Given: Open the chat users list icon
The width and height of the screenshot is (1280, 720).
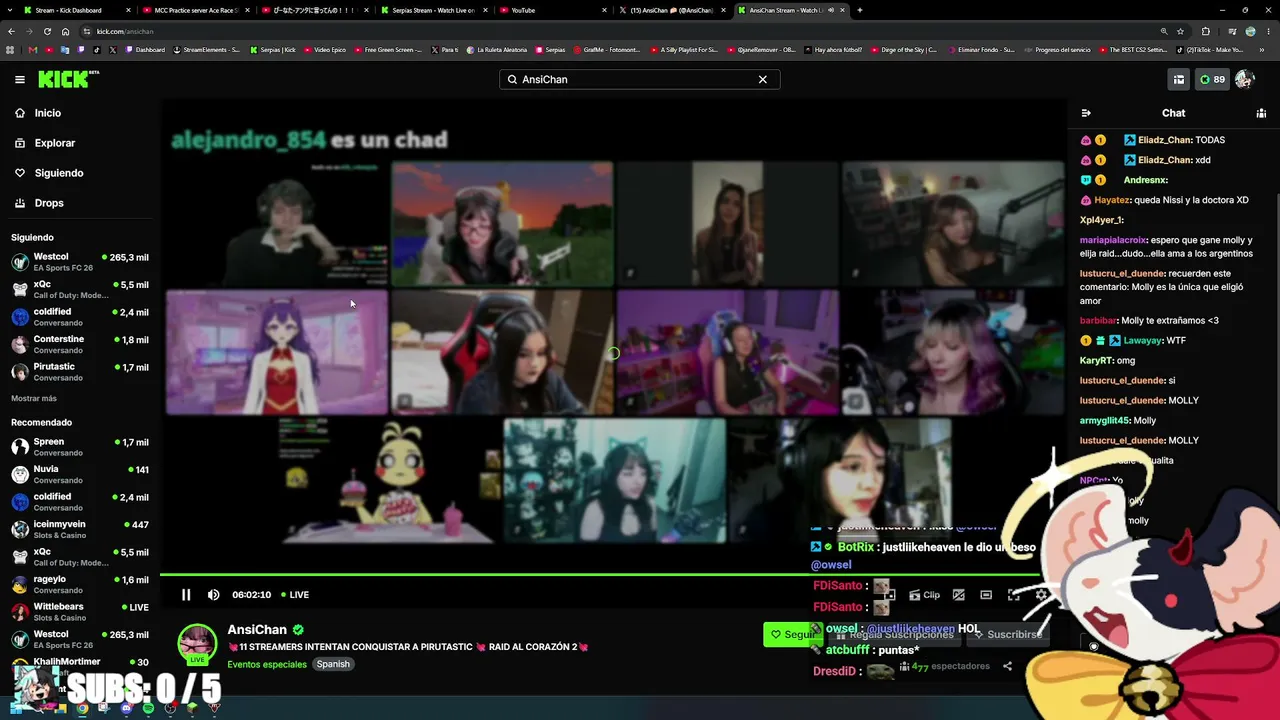Looking at the screenshot, I should 1261,113.
